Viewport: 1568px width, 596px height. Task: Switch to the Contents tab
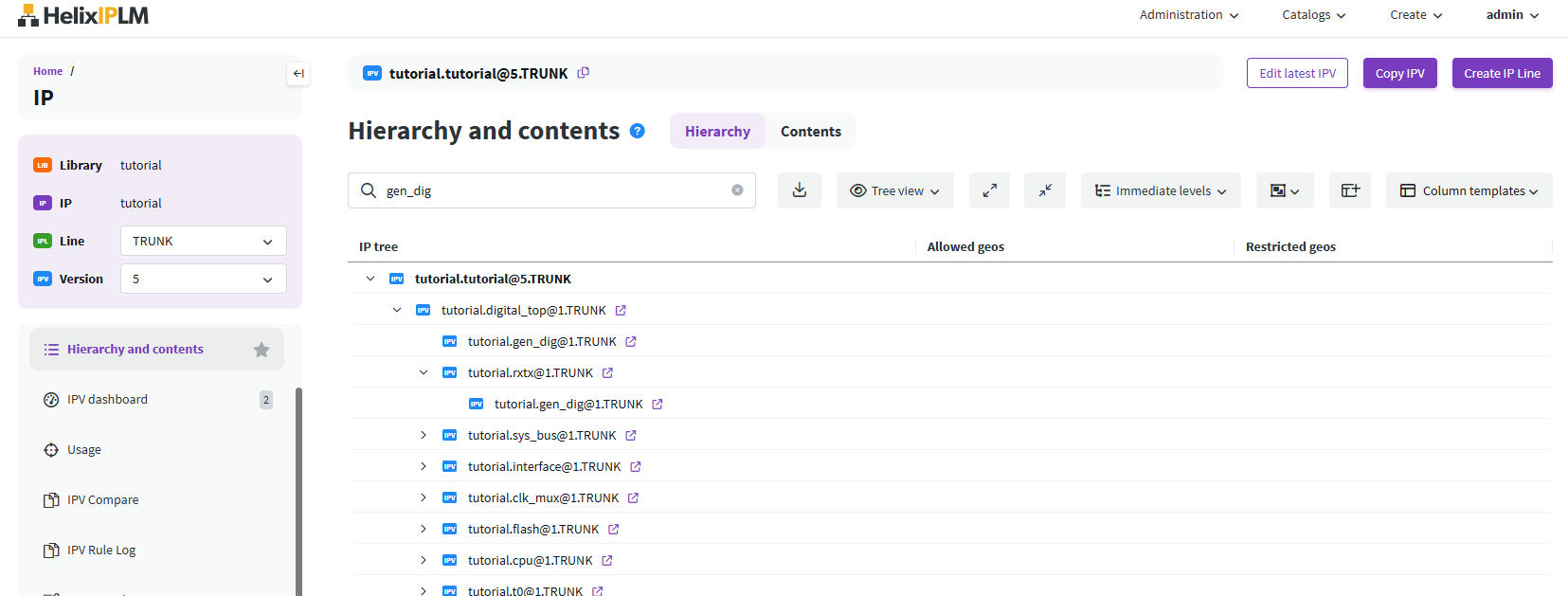pos(810,132)
